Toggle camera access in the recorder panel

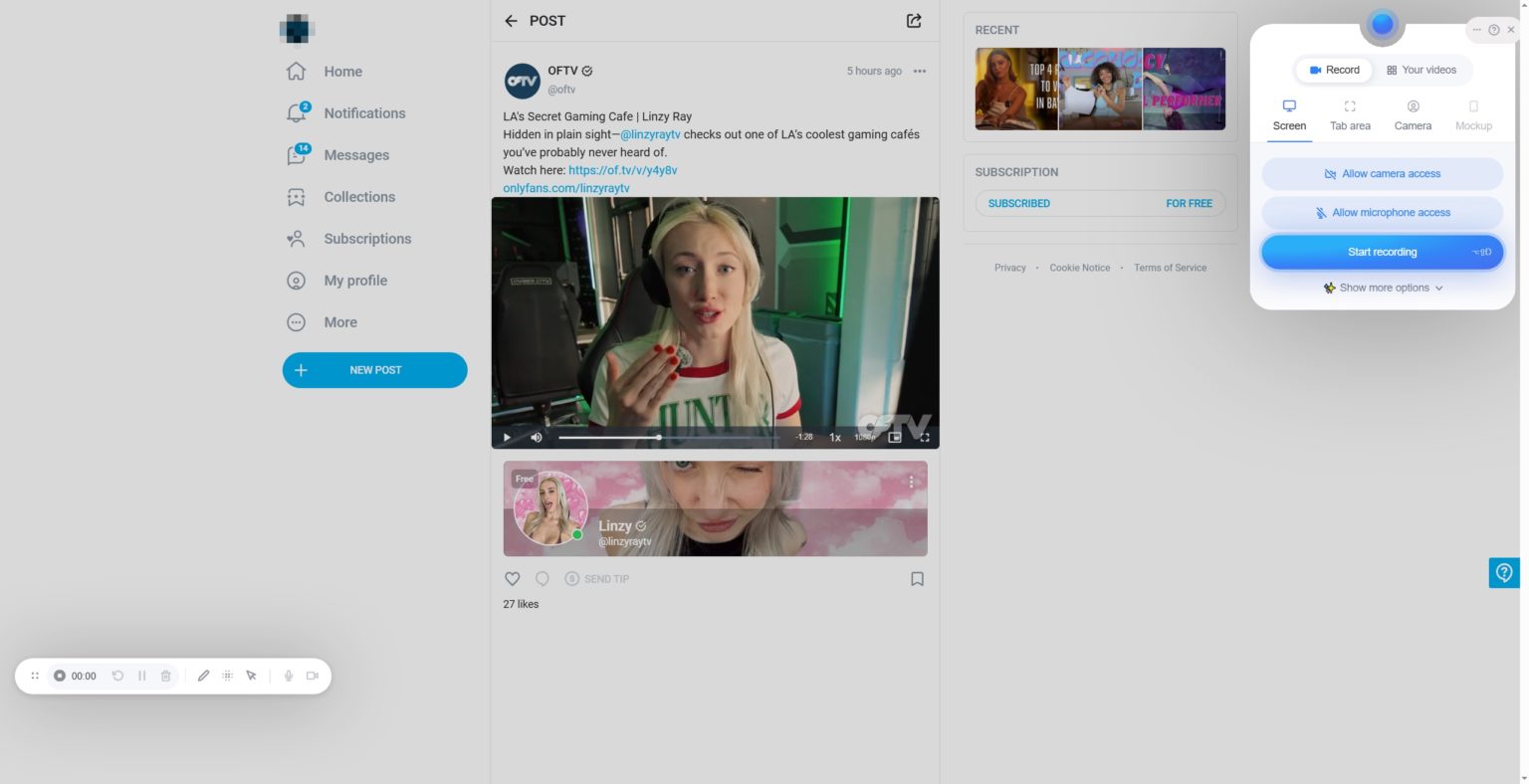(1382, 173)
